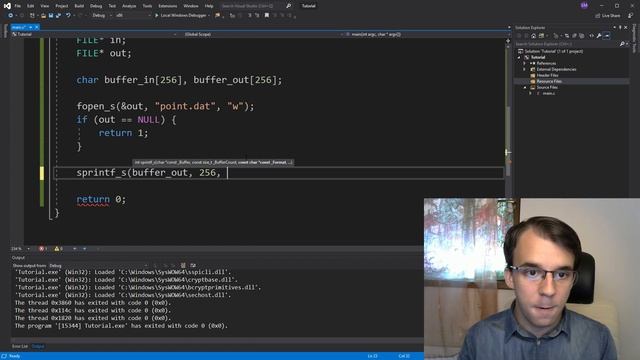Viewport: 640px width, 360px height.
Task: Open the Debug configuration dropdown
Action: (x=101, y=16)
